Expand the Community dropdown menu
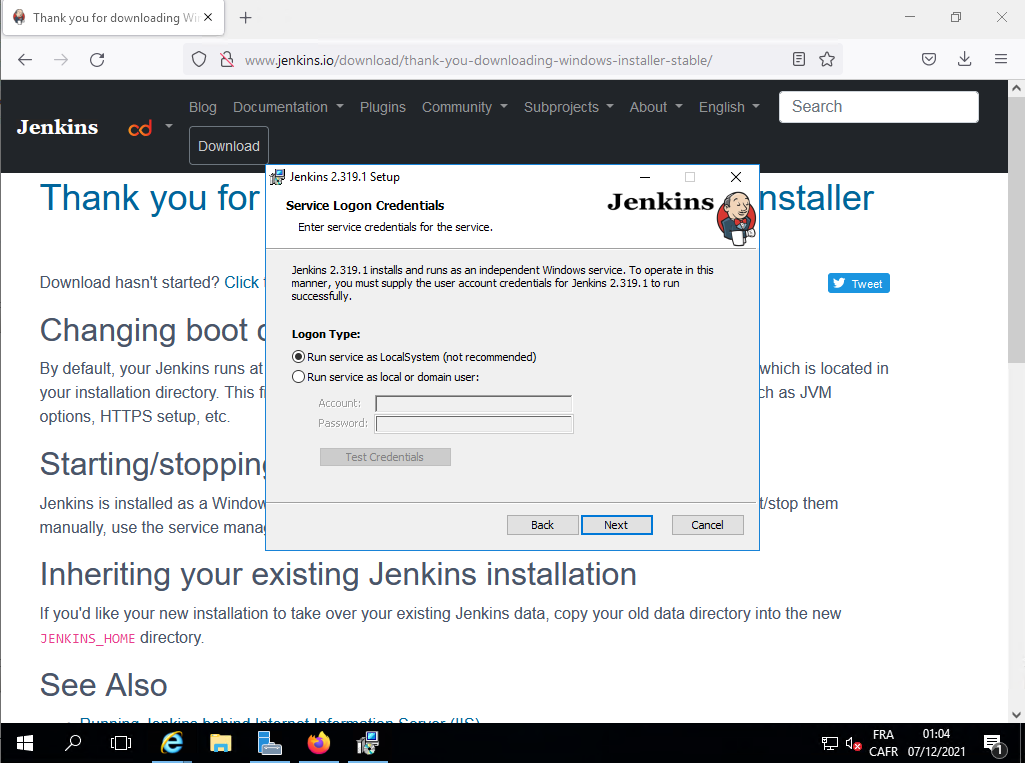This screenshot has width=1025, height=763. [464, 107]
